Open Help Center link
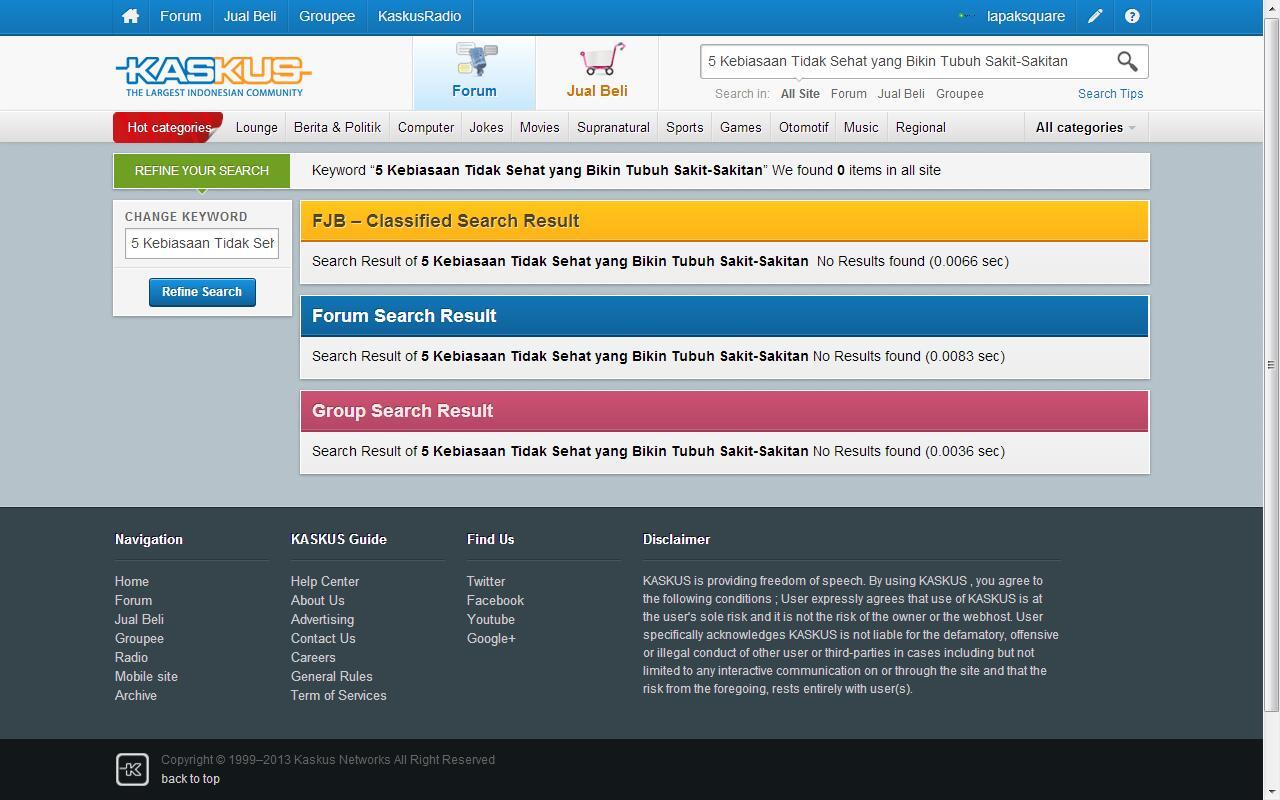This screenshot has height=800, width=1280. click(325, 581)
